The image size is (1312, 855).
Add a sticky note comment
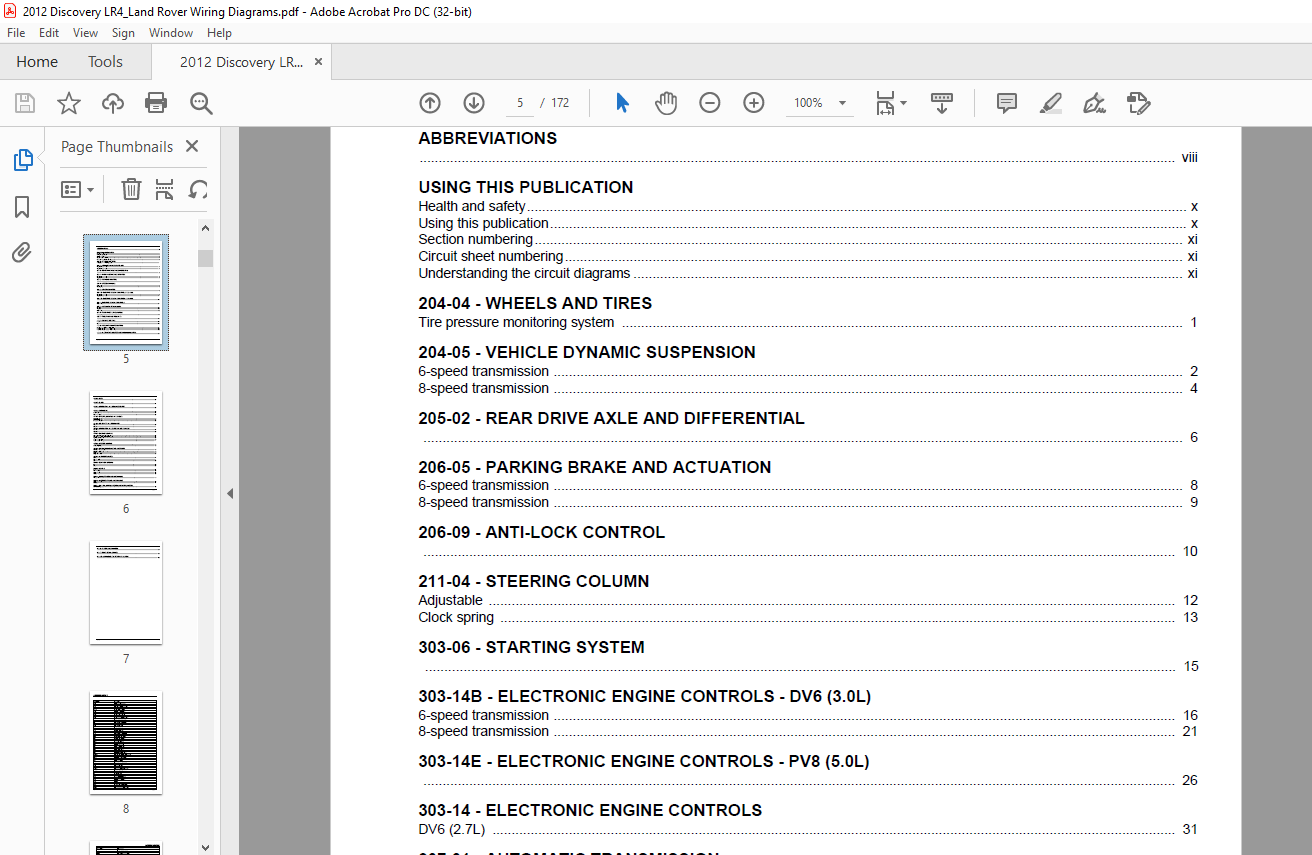point(1007,103)
